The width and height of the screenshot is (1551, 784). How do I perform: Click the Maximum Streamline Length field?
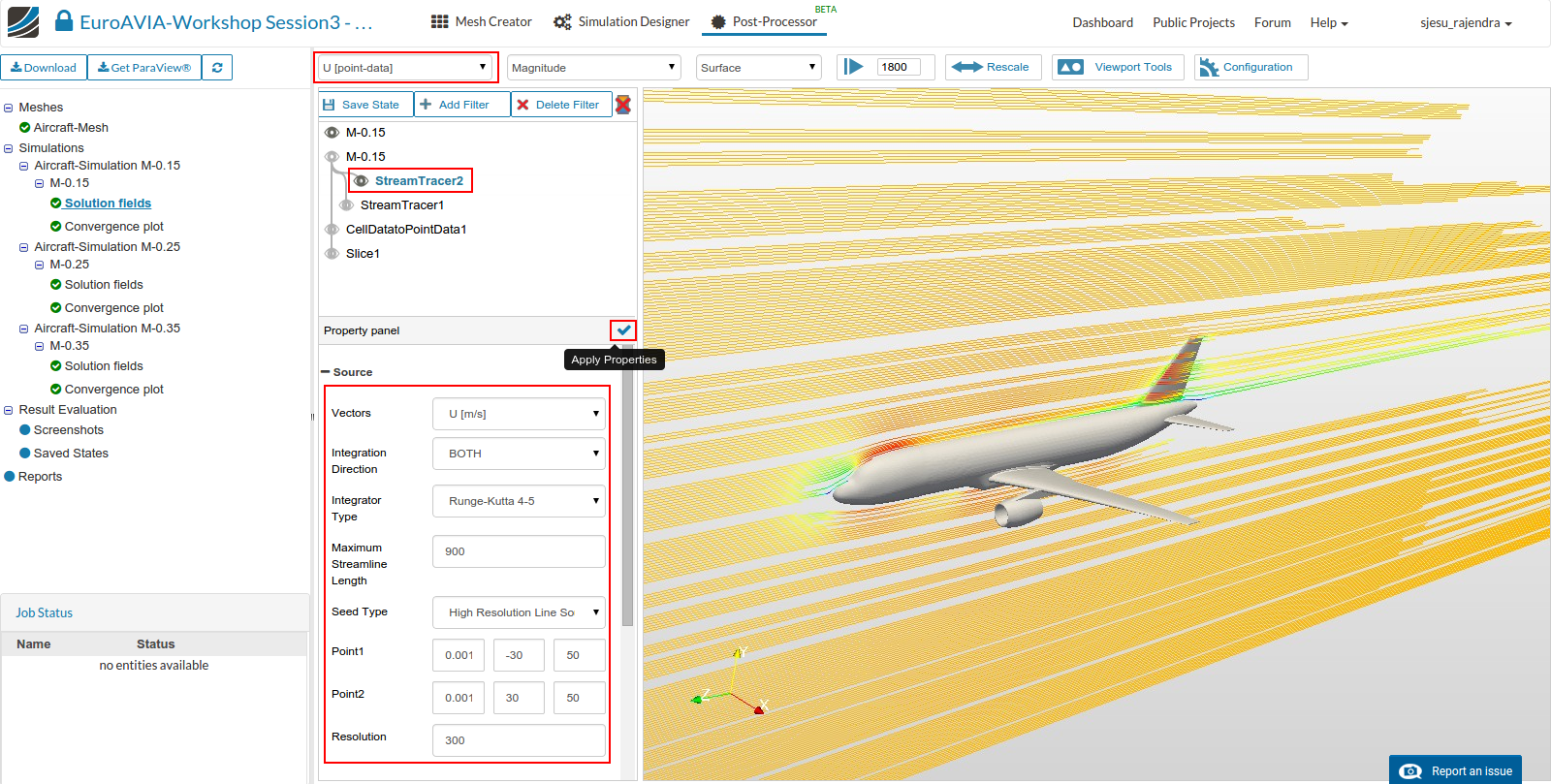pyautogui.click(x=519, y=551)
